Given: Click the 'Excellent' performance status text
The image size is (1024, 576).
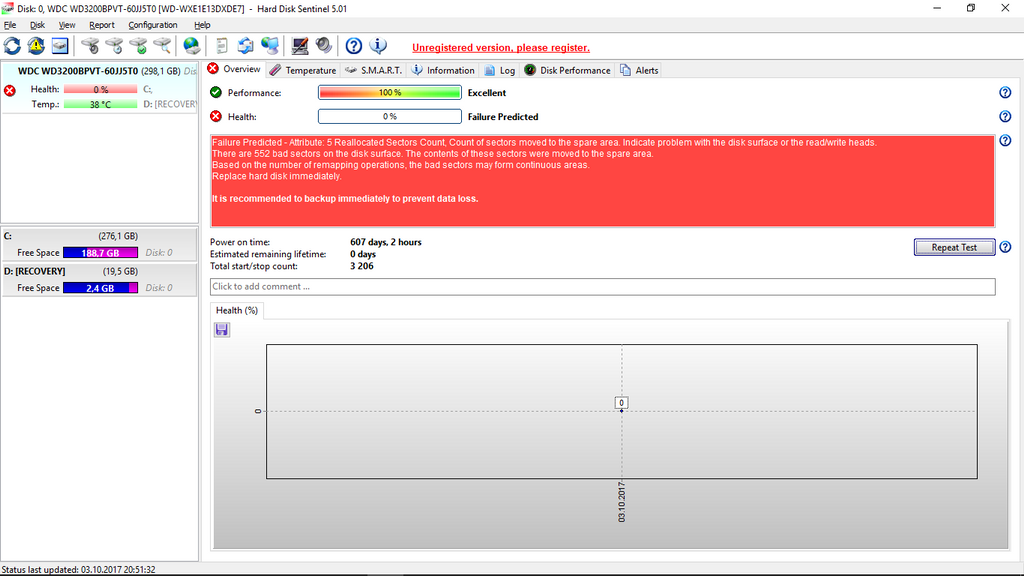Looking at the screenshot, I should click(x=487, y=93).
